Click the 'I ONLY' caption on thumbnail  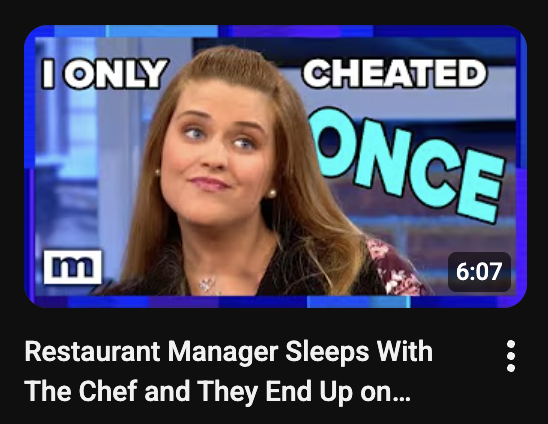[x=104, y=73]
